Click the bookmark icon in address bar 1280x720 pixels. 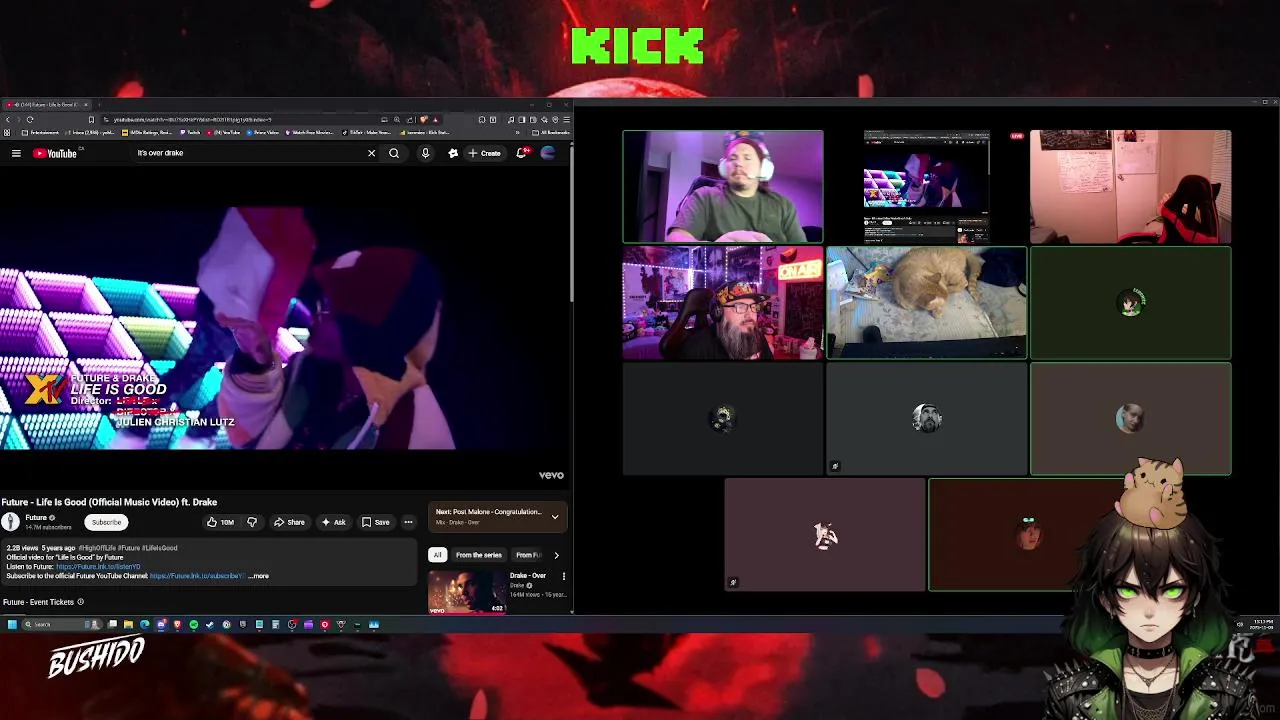pos(91,119)
